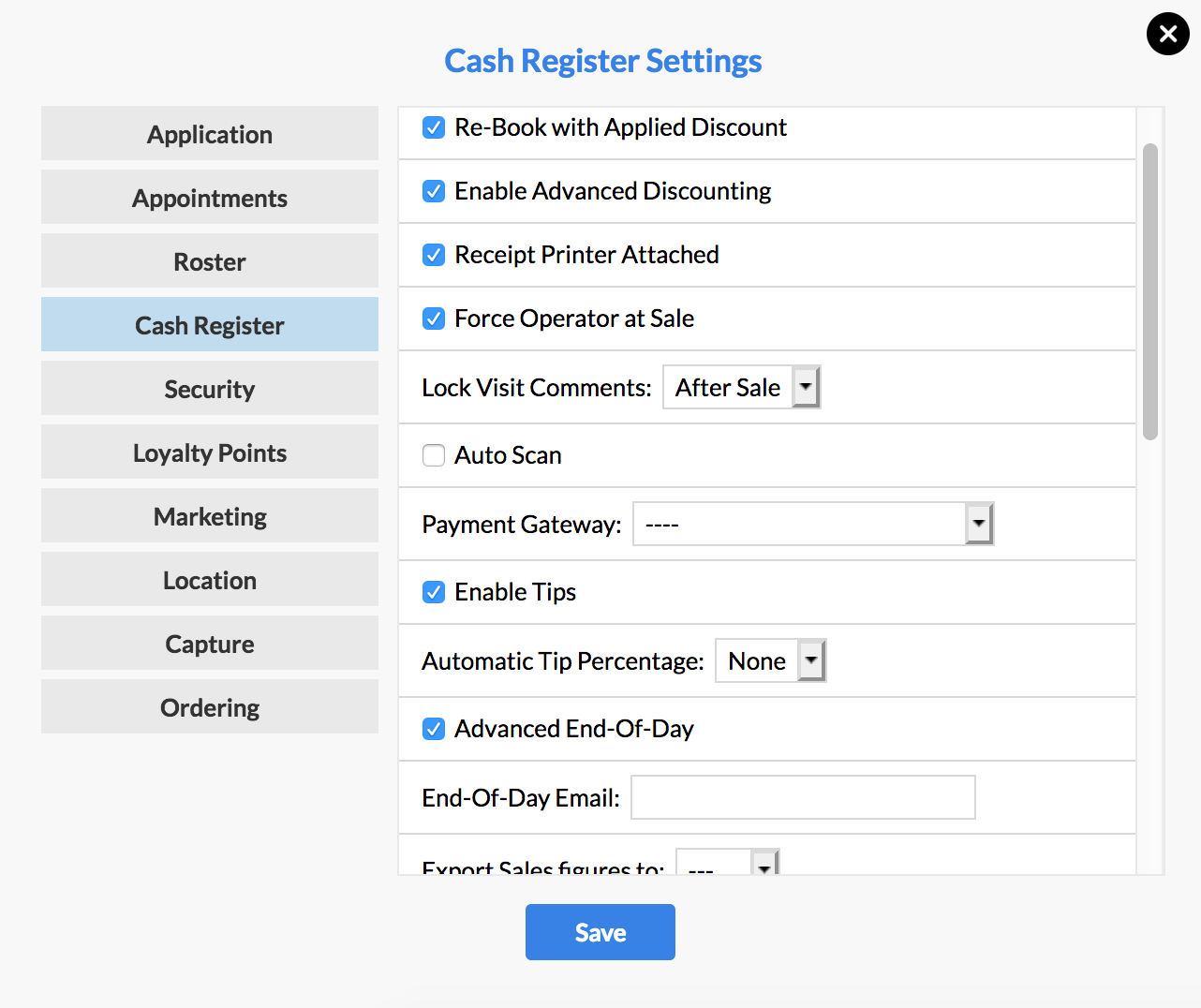Screen dimensions: 1201x1008
Task: Click the End-Of-Day Email input field
Action: coord(803,797)
